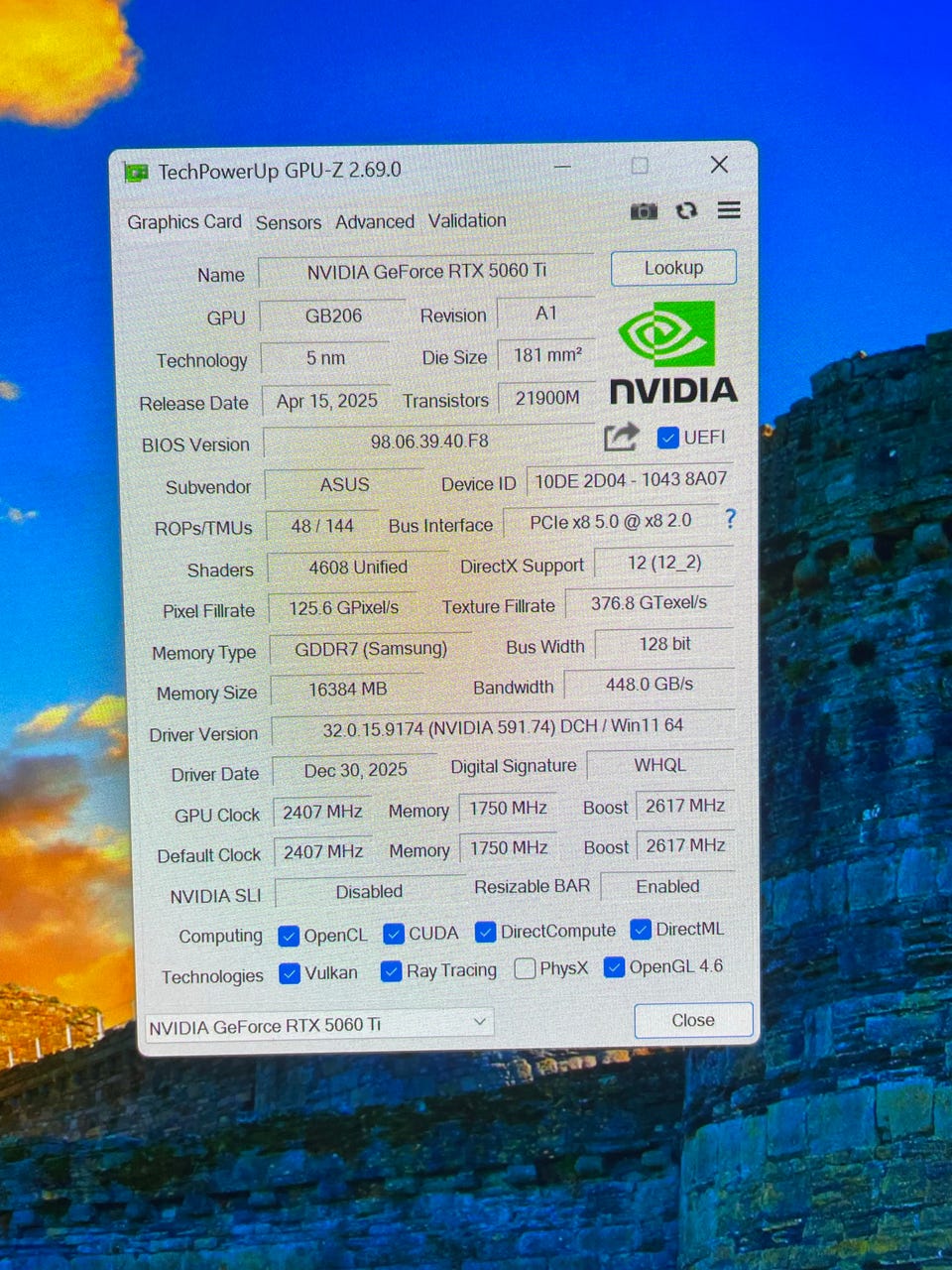Click the screenshot camera icon
Image resolution: width=952 pixels, height=1270 pixels.
(644, 211)
